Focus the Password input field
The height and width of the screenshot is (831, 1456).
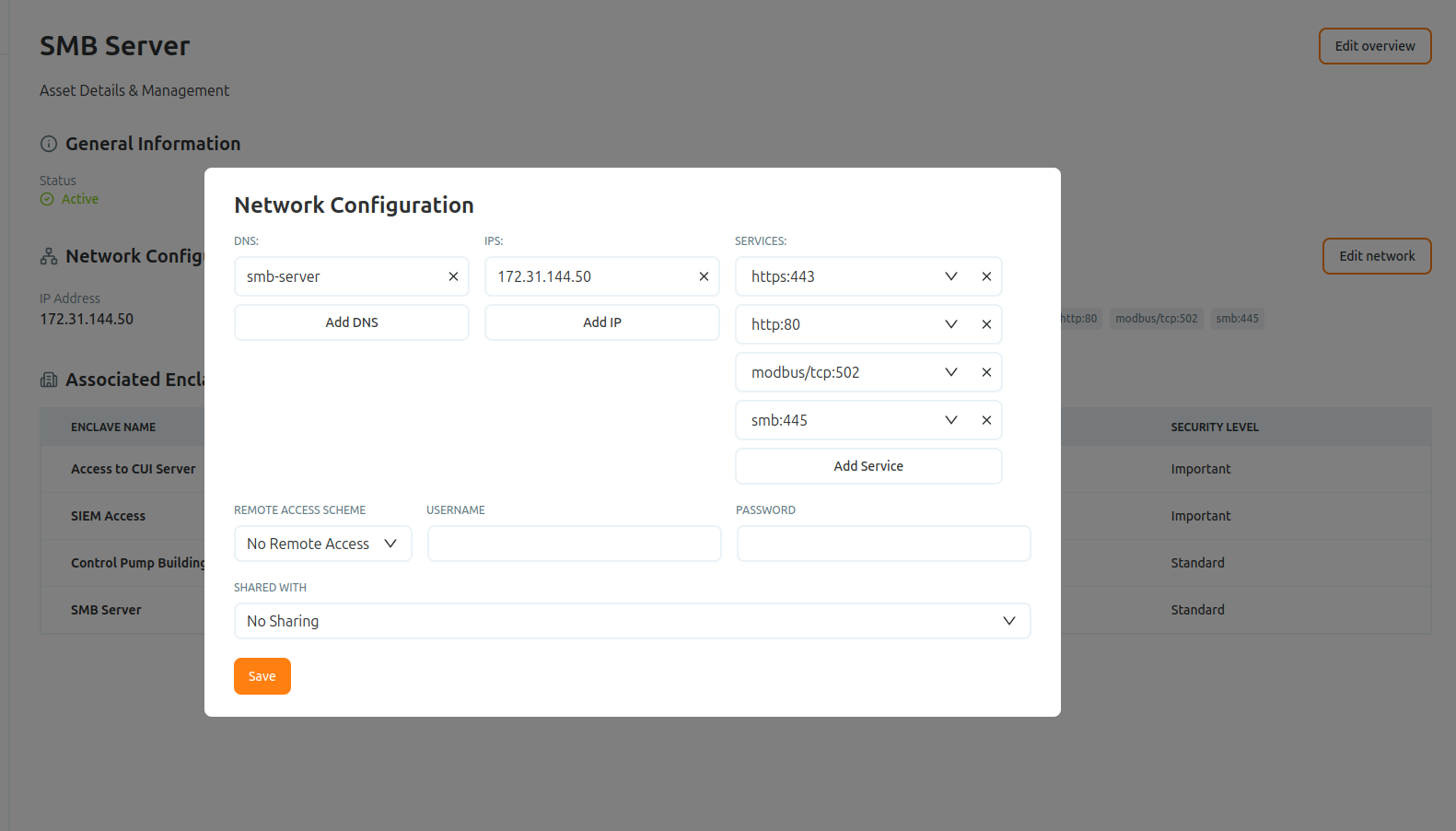pyautogui.click(x=884, y=544)
